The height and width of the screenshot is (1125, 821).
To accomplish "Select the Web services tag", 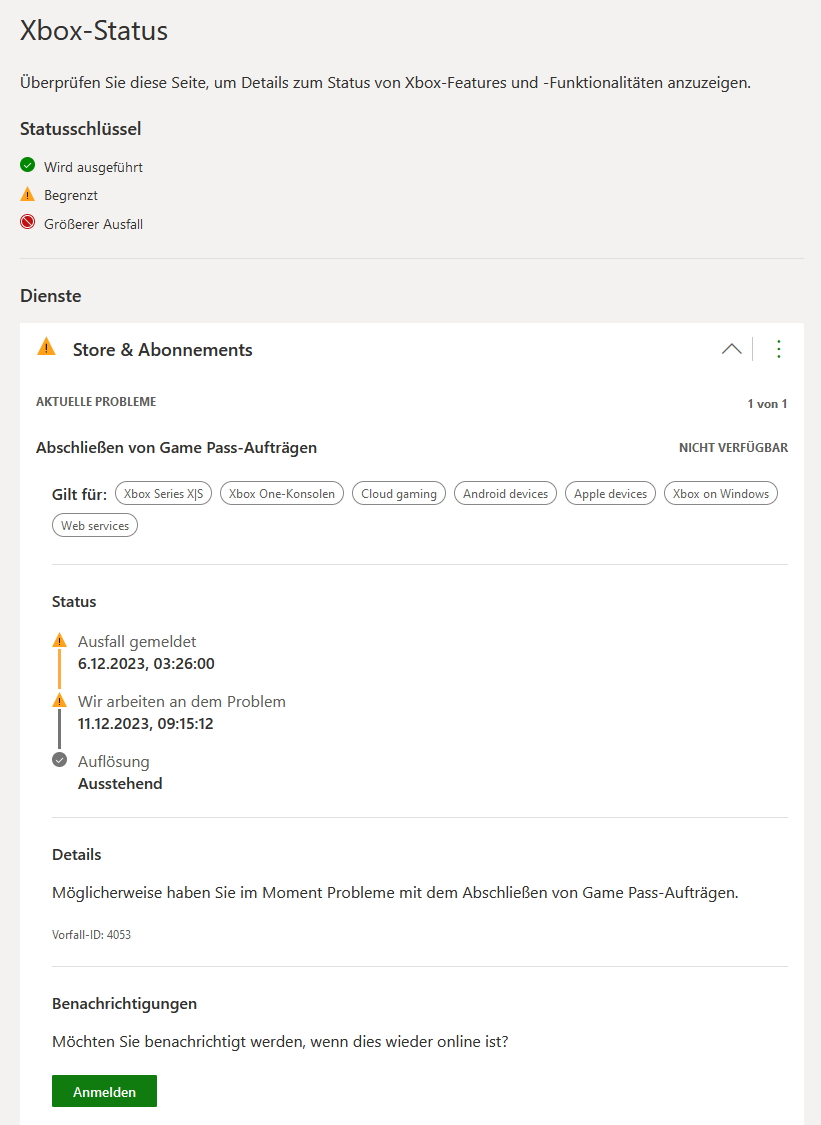I will tap(95, 525).
